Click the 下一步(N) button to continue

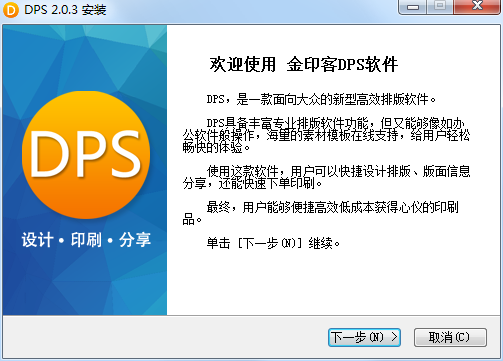tap(364, 337)
